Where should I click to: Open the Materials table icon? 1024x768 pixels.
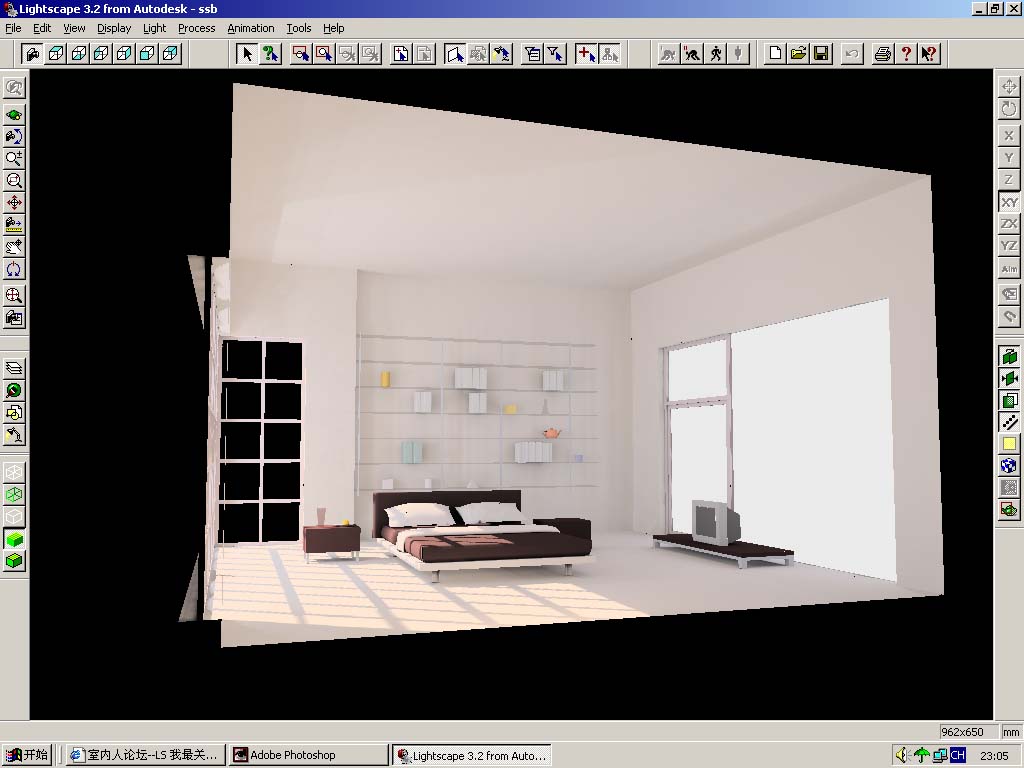point(14,391)
